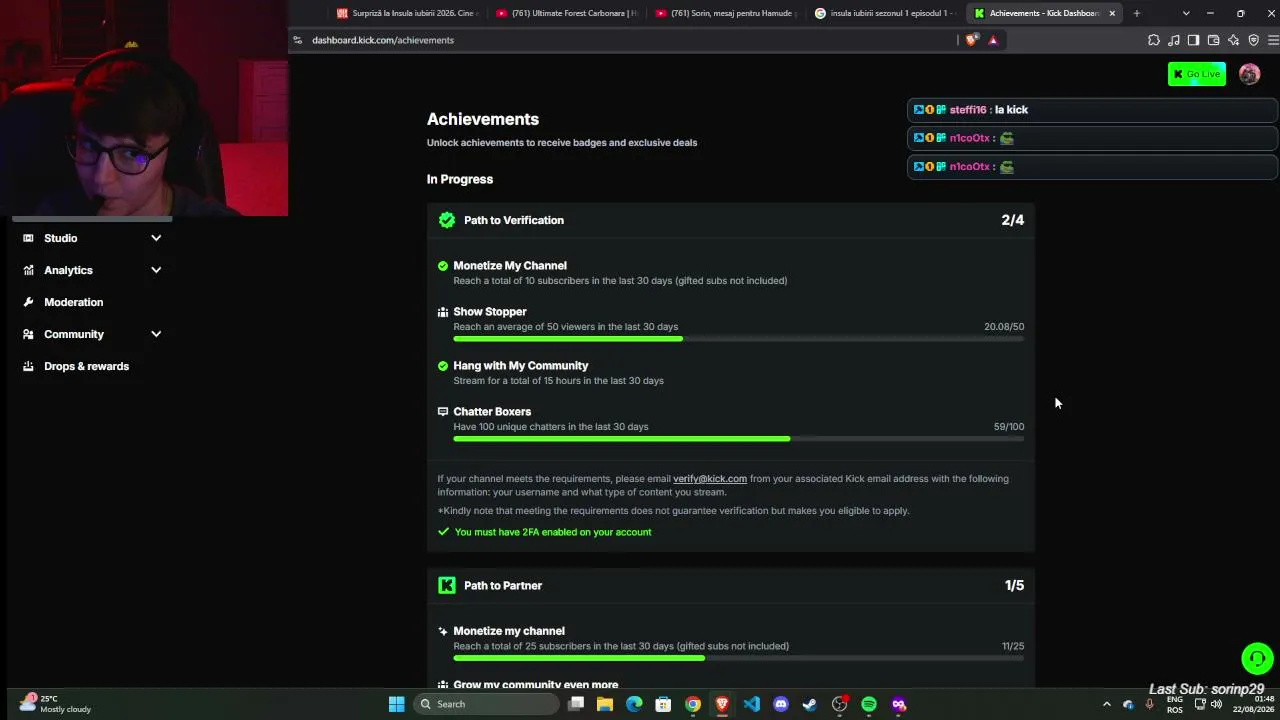
Task: Click the Moderation wrench icon
Action: point(28,302)
